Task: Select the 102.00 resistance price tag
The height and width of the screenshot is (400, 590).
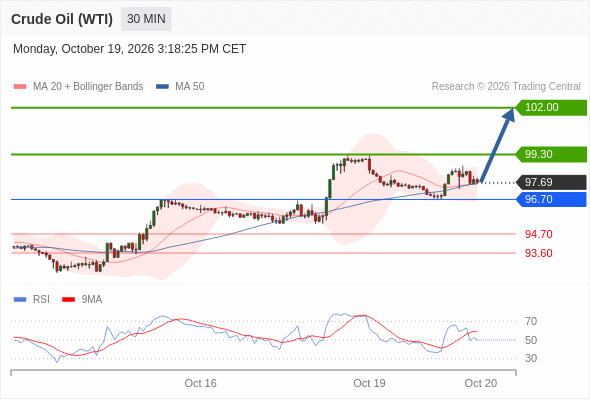Action: tap(551, 108)
